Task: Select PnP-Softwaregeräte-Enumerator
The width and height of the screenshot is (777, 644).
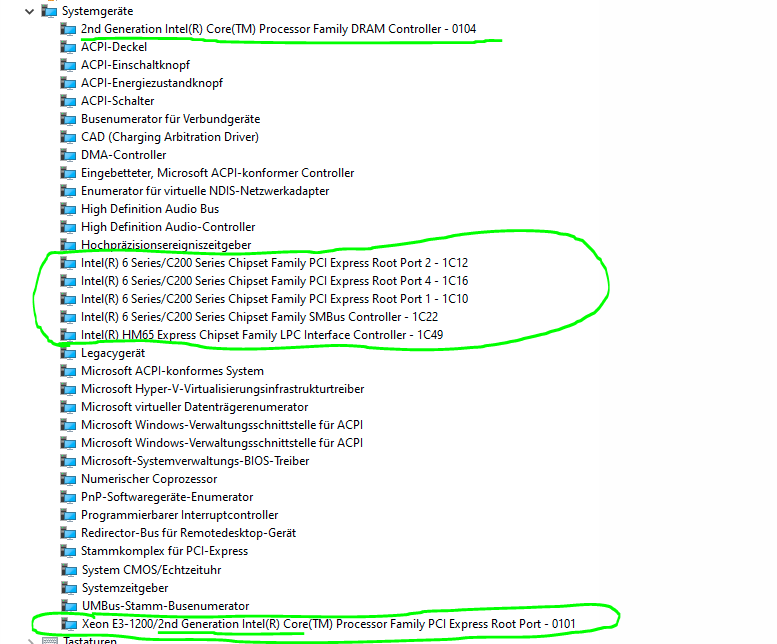Action: click(167, 497)
